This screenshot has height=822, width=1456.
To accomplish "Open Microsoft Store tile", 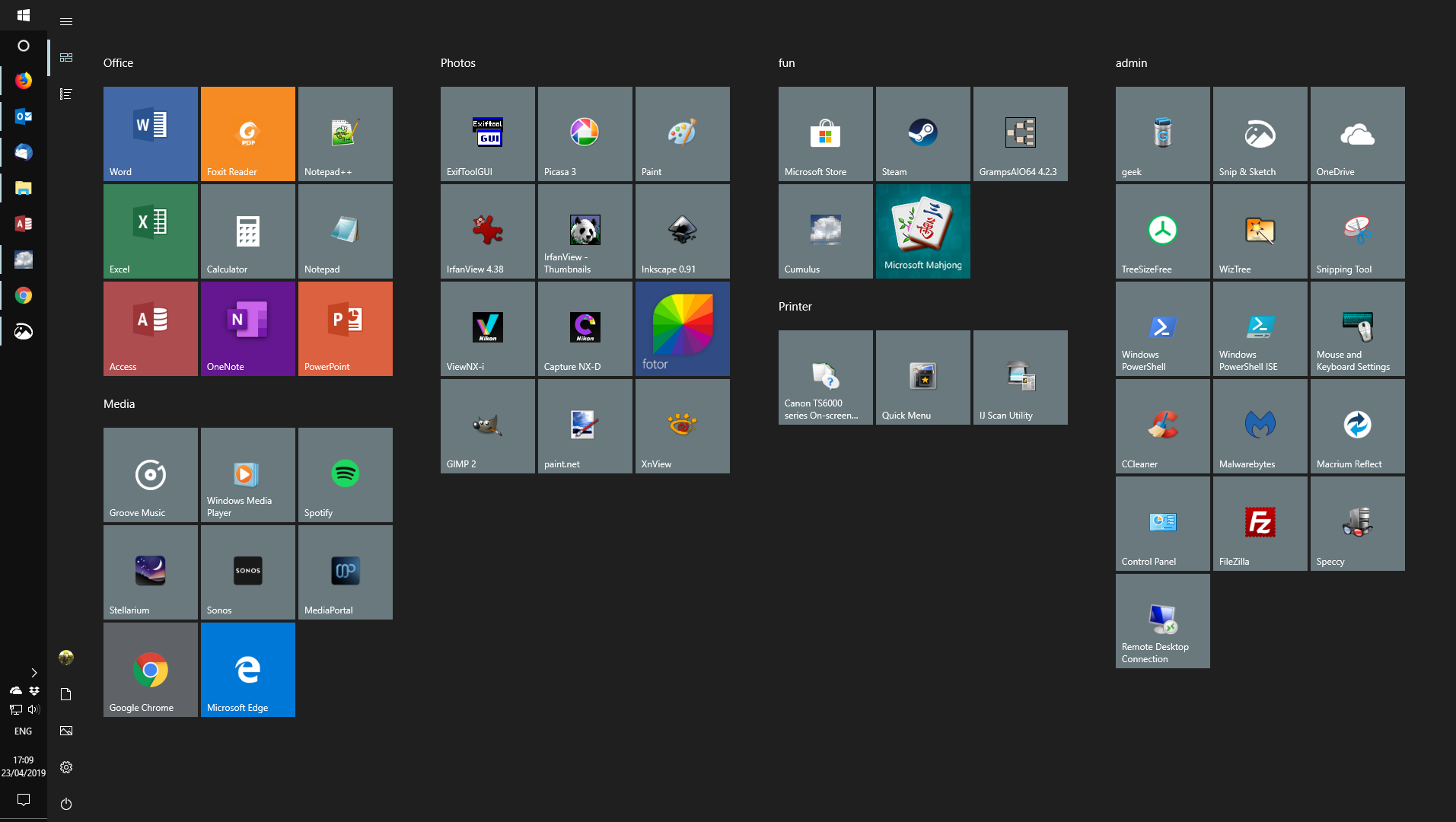I will click(x=826, y=134).
